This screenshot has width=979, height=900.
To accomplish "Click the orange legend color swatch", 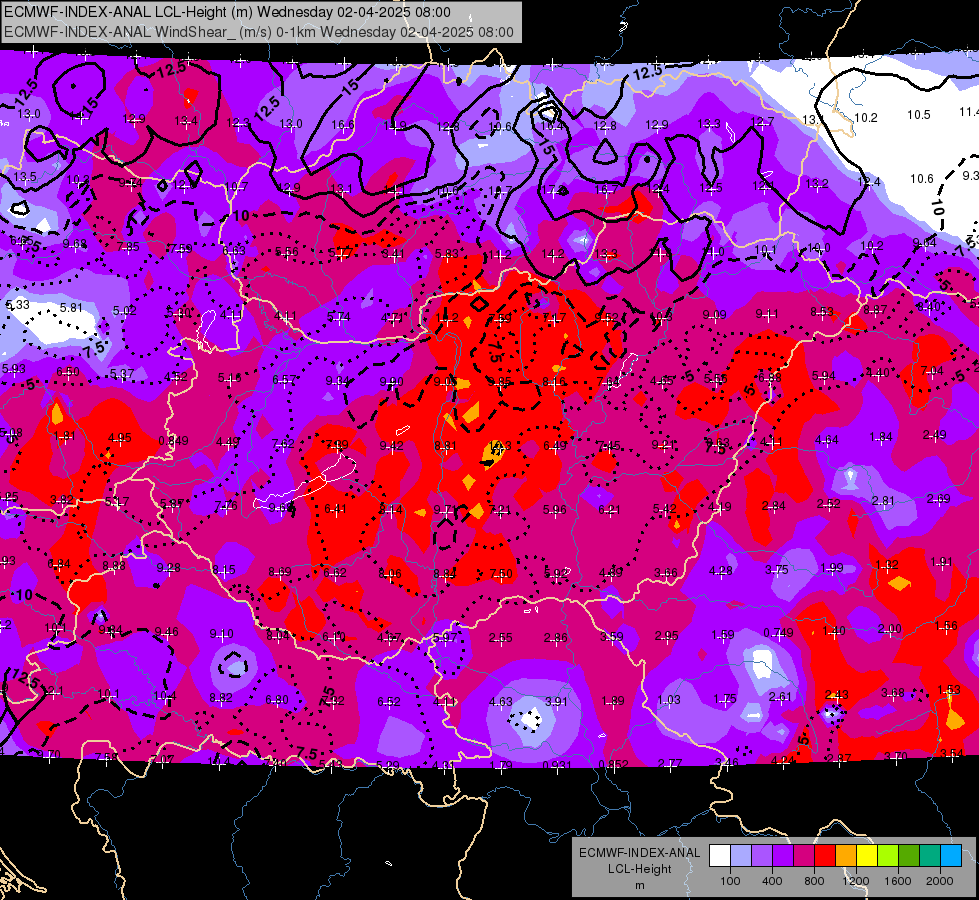I will pyautogui.click(x=846, y=856).
